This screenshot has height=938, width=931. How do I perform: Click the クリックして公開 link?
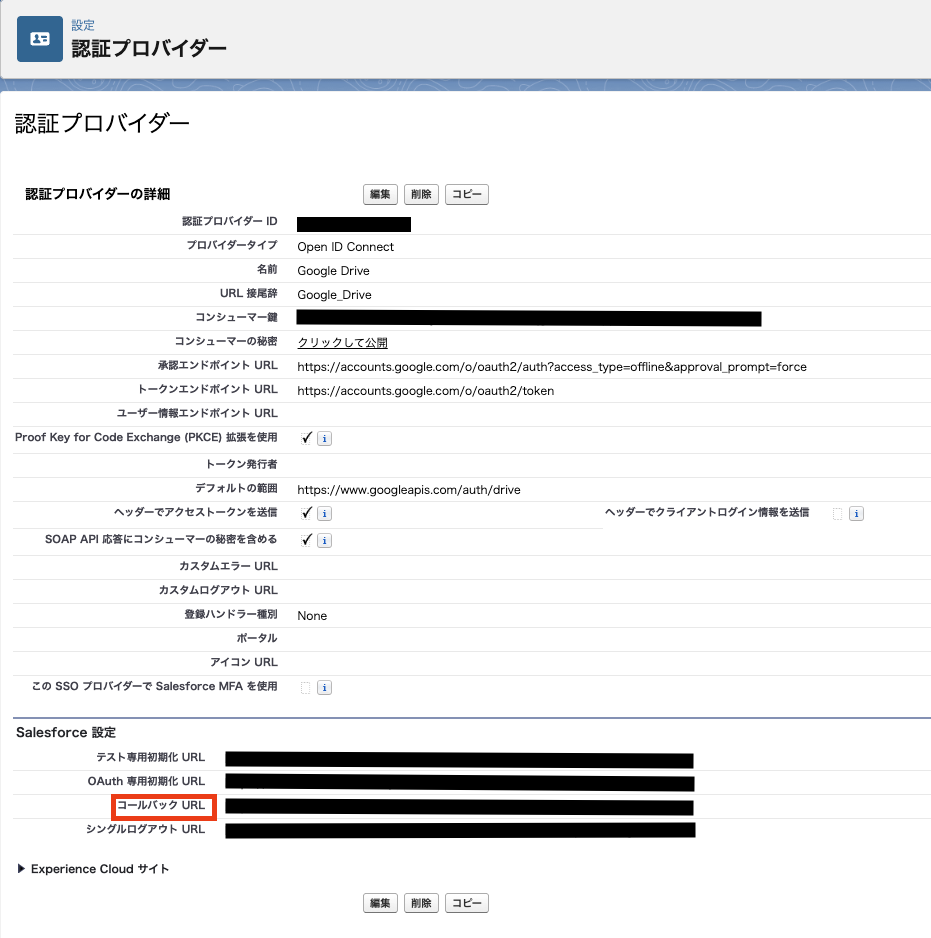pyautogui.click(x=342, y=343)
